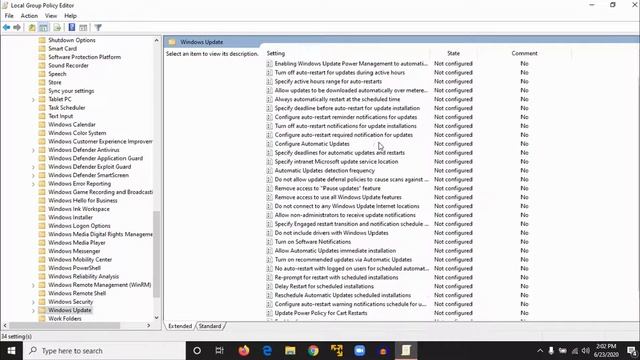
Task: Show hidden system tray icons chevron
Action: 540,351
